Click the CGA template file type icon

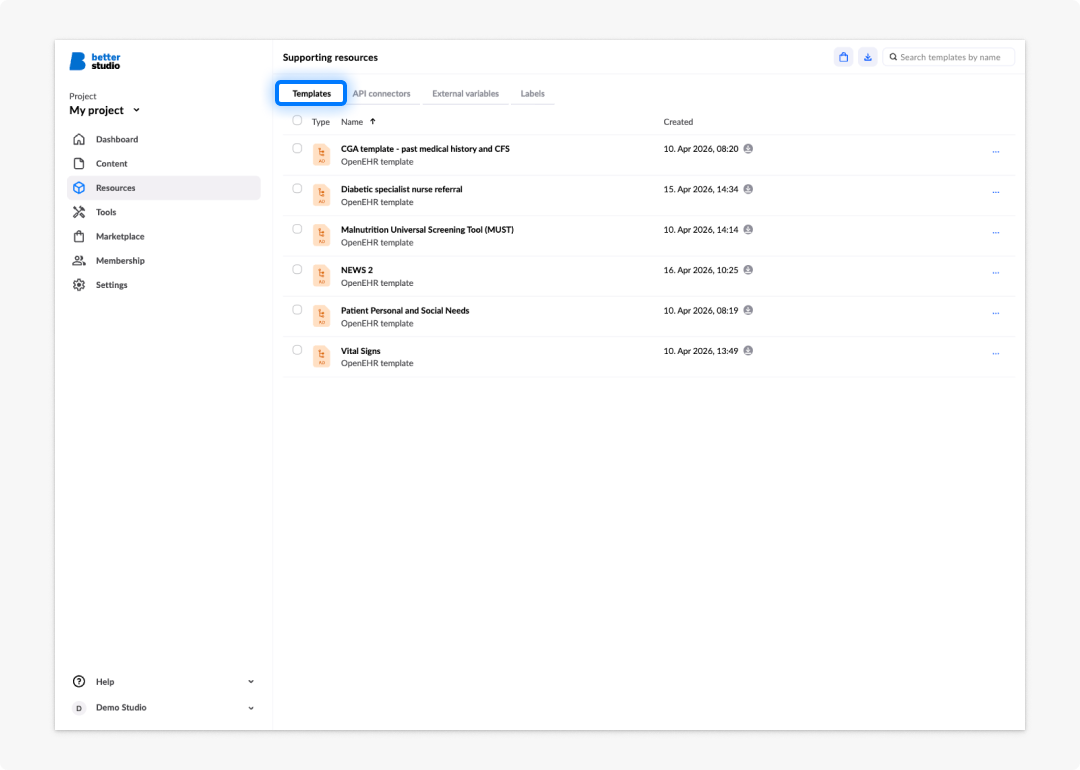pyautogui.click(x=322, y=155)
